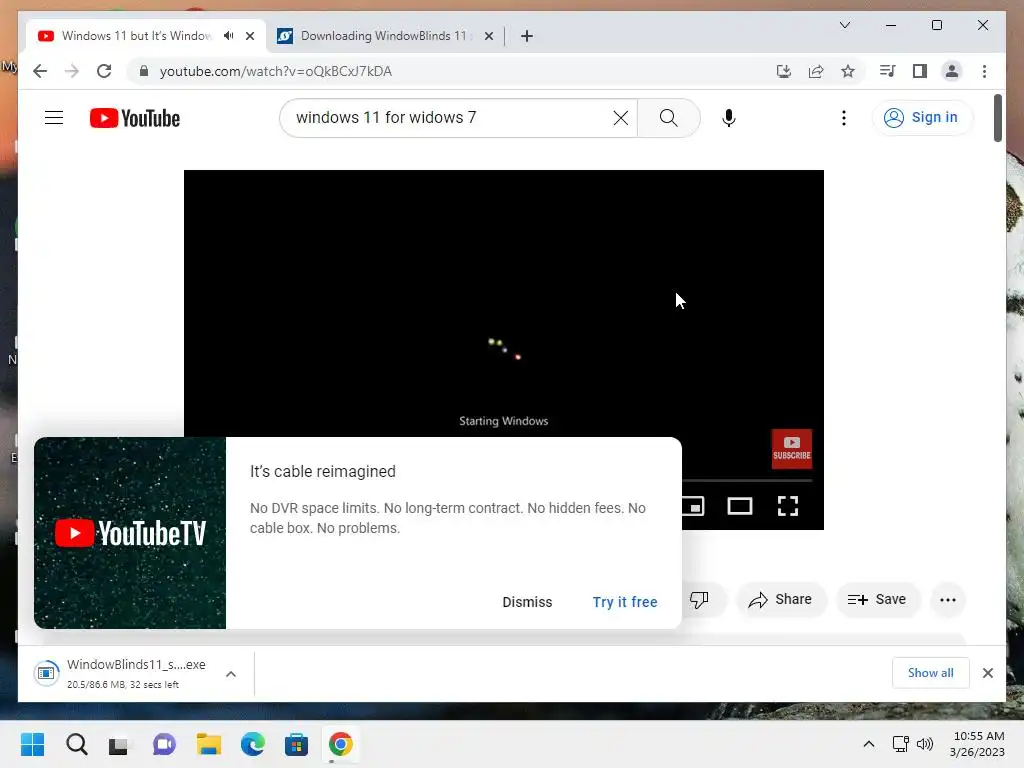The image size is (1024, 768).
Task: Go forward in browser history
Action: (72, 71)
